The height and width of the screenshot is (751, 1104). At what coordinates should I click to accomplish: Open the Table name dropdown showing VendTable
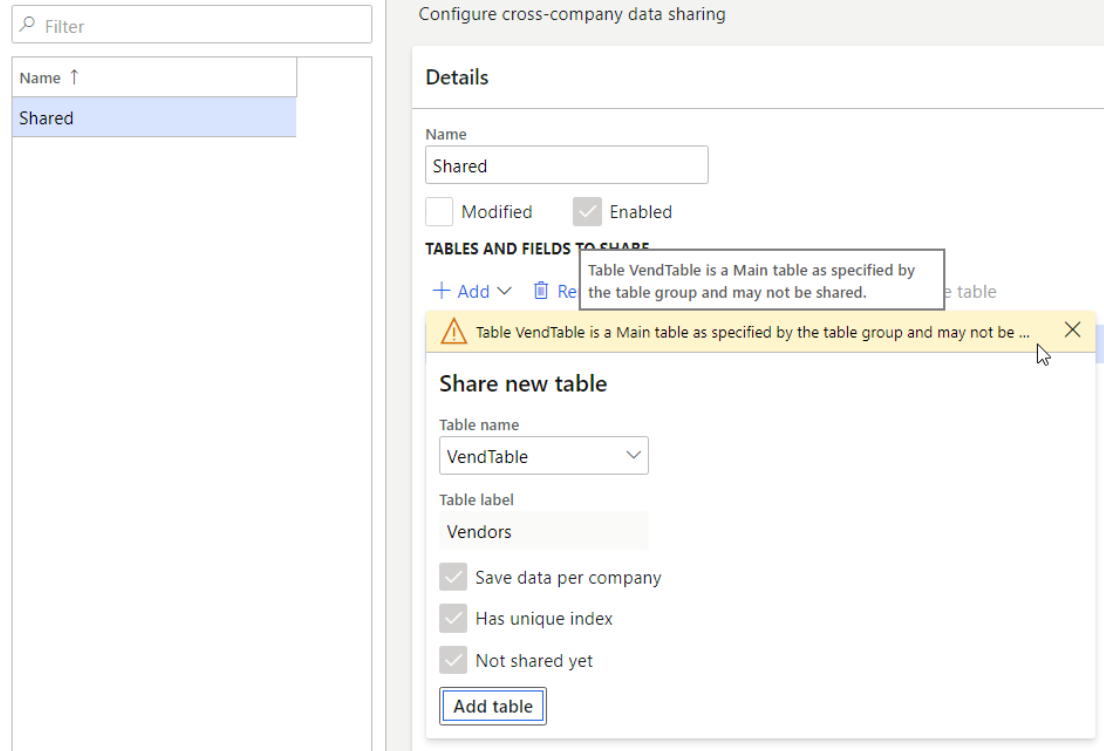pos(544,455)
